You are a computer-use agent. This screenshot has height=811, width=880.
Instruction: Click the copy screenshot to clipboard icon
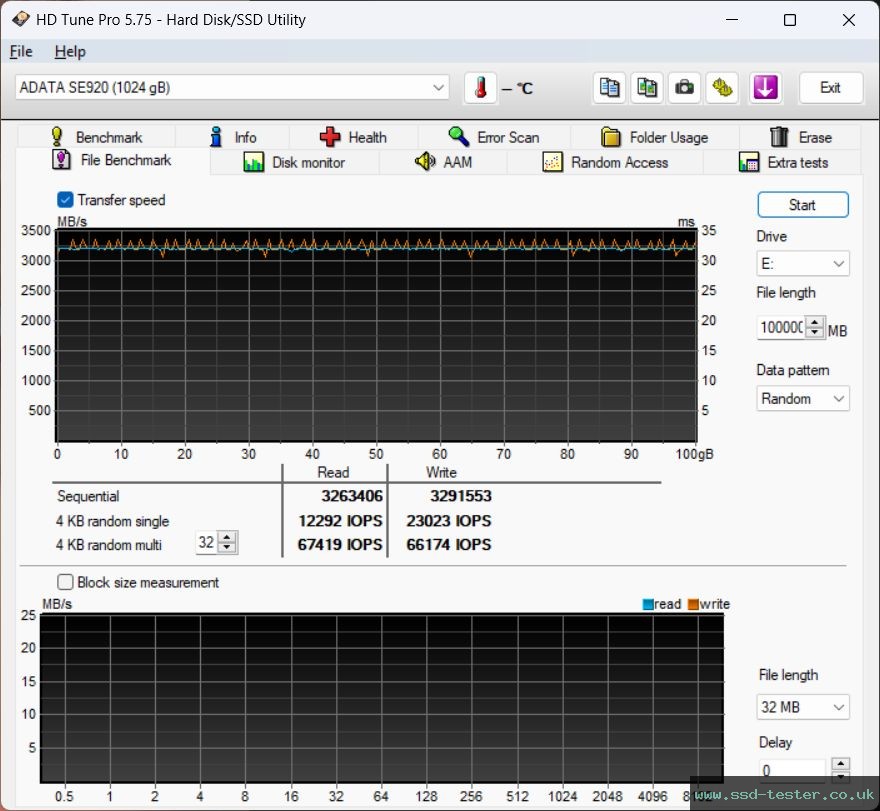click(x=647, y=88)
